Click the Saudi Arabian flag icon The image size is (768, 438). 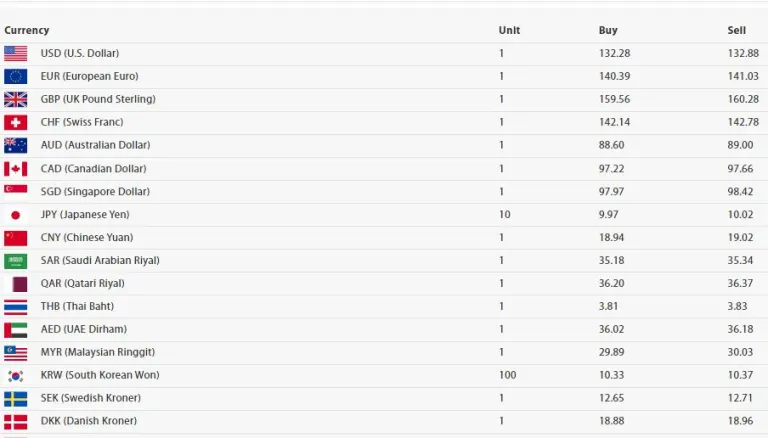point(16,260)
